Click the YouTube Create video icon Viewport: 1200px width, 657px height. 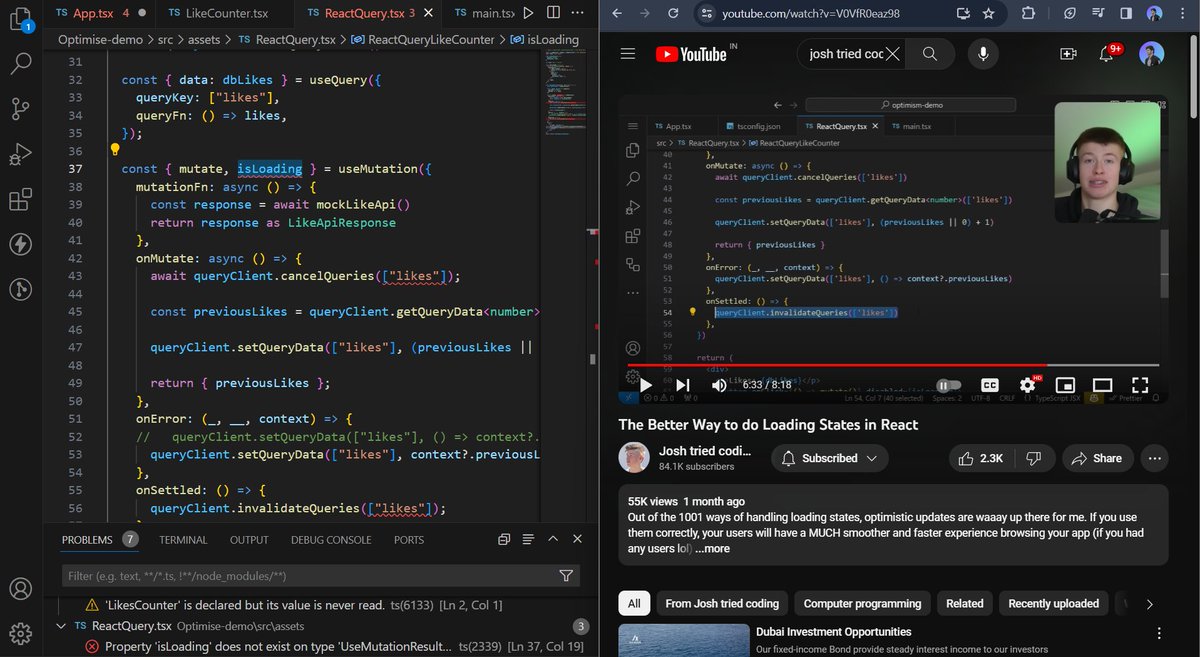[x=1068, y=54]
